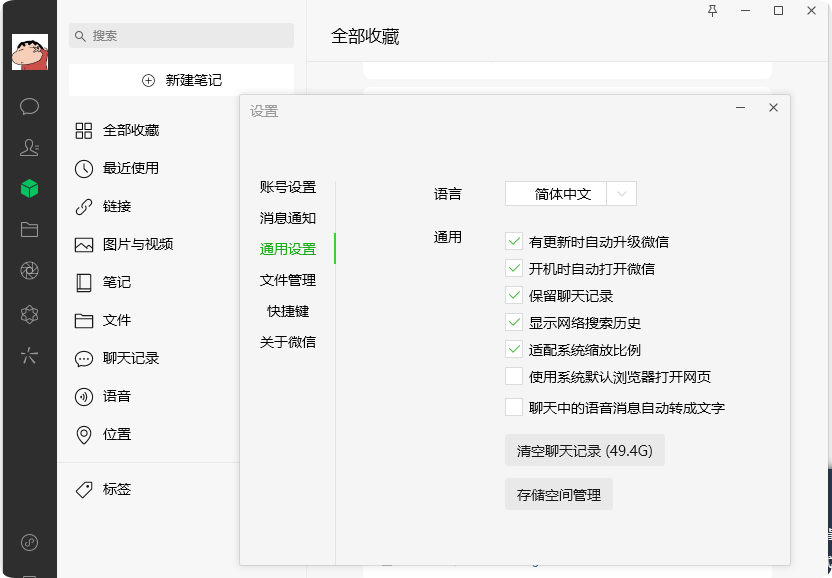Enable 聊天中的语音消息自动转成文字
832x578 pixels.
coord(514,408)
